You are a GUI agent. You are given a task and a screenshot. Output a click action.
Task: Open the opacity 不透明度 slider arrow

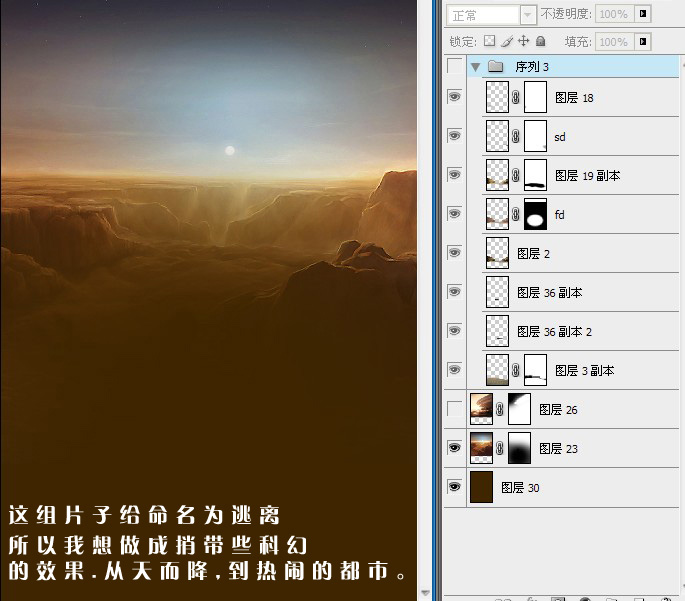point(643,14)
